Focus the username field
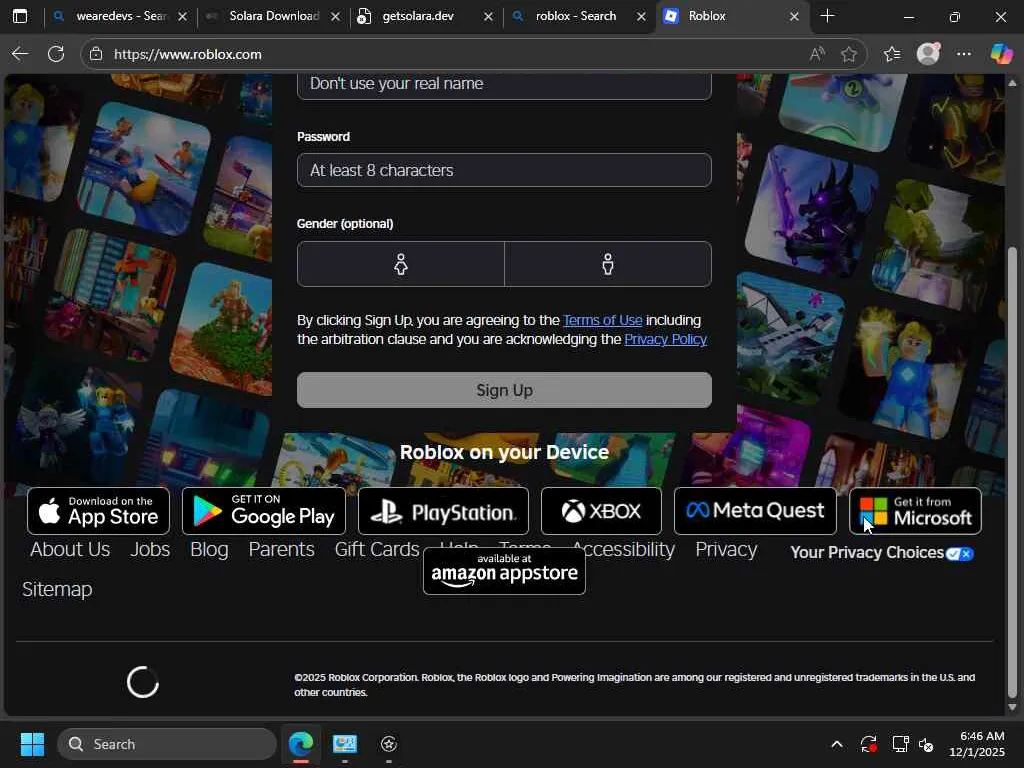Screen dimensions: 1024x768 tap(504, 85)
